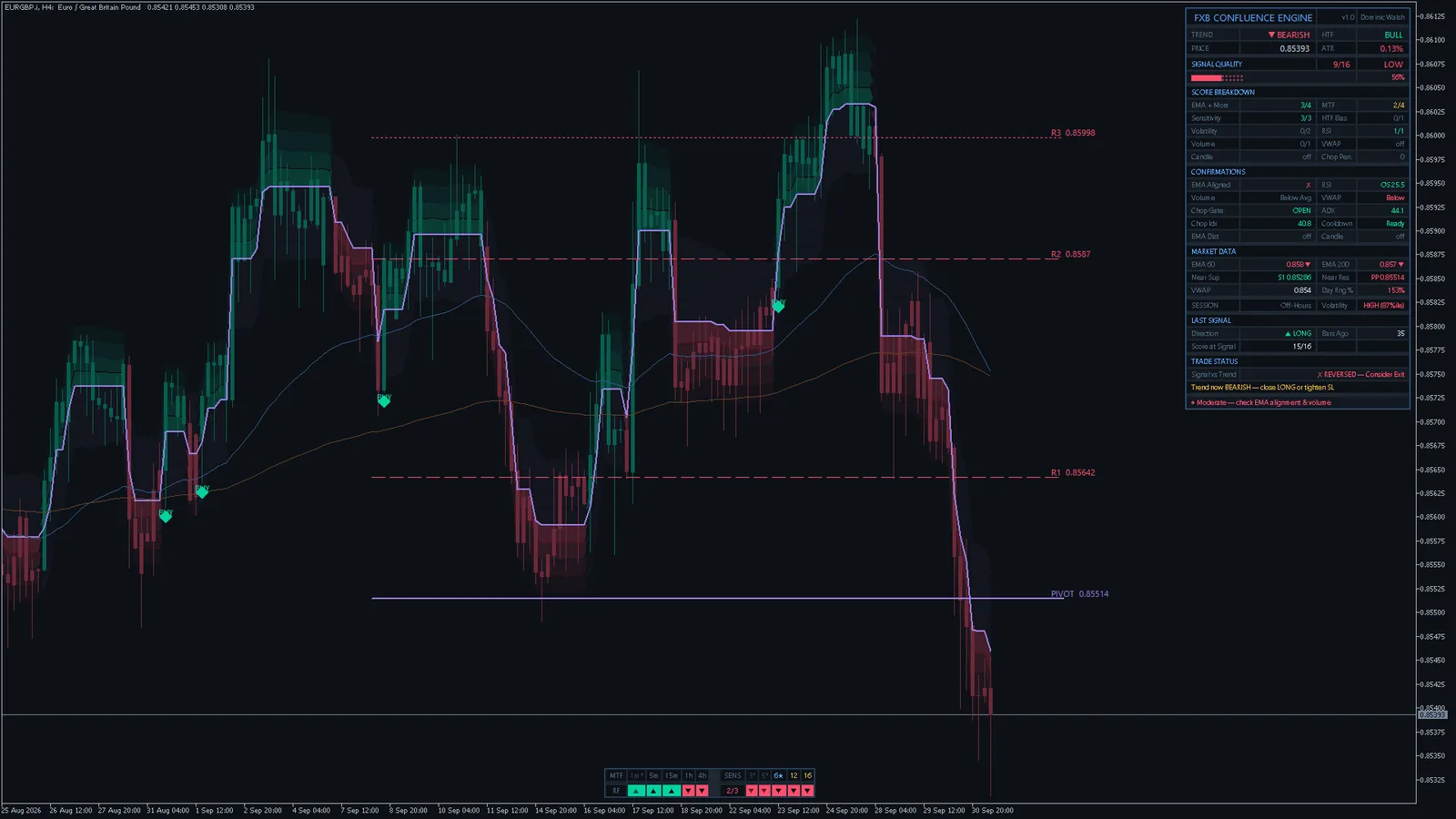Click the Score at Signal 15/16 value

click(1301, 347)
